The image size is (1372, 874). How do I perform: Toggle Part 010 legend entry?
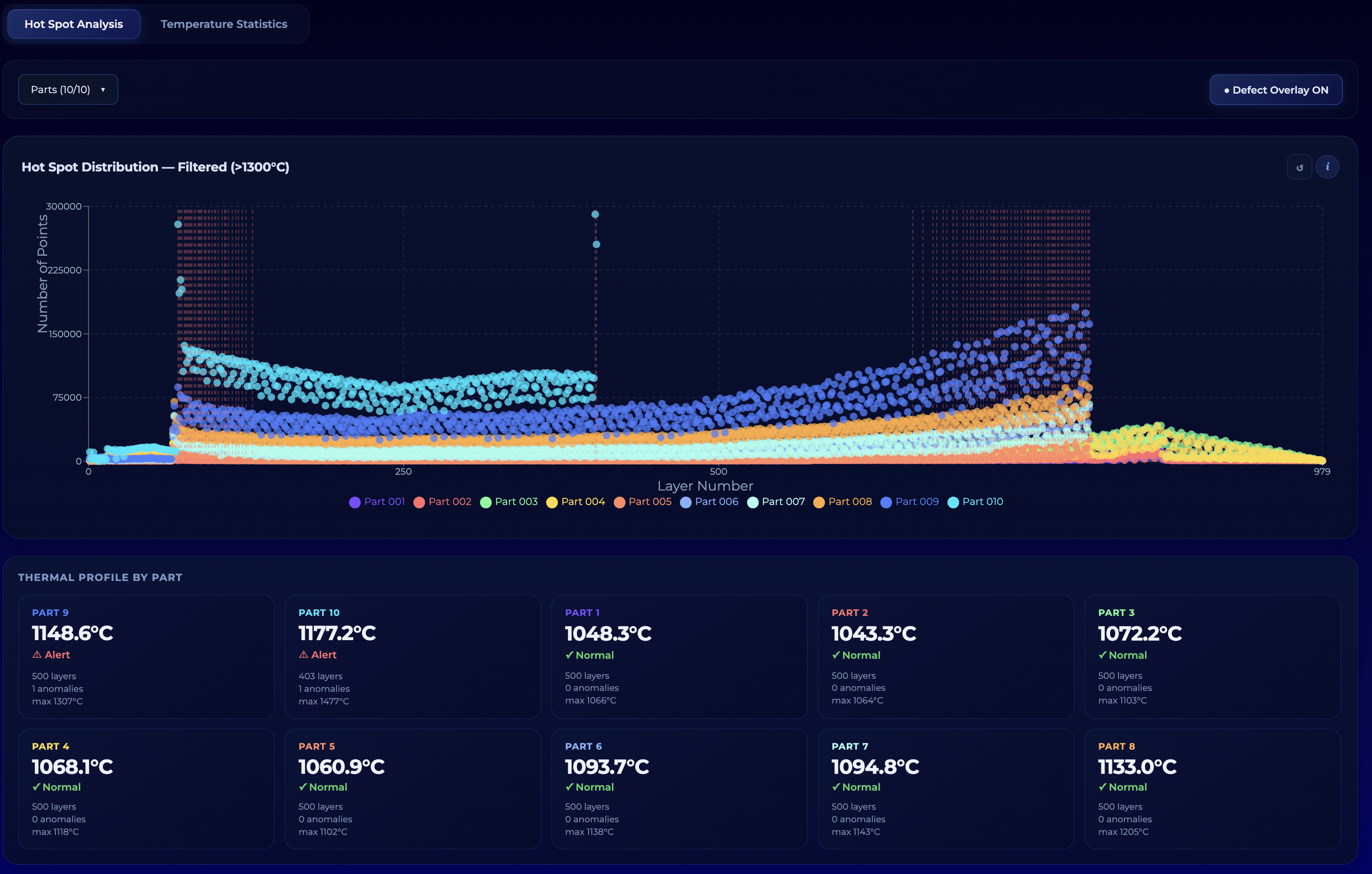975,502
